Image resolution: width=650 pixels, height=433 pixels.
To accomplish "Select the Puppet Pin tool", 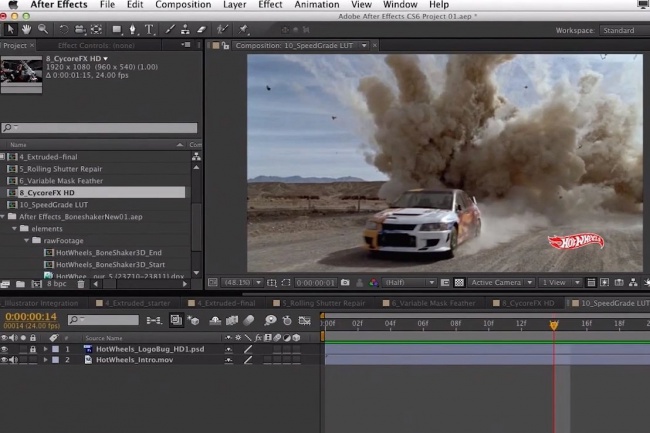I will pos(243,29).
